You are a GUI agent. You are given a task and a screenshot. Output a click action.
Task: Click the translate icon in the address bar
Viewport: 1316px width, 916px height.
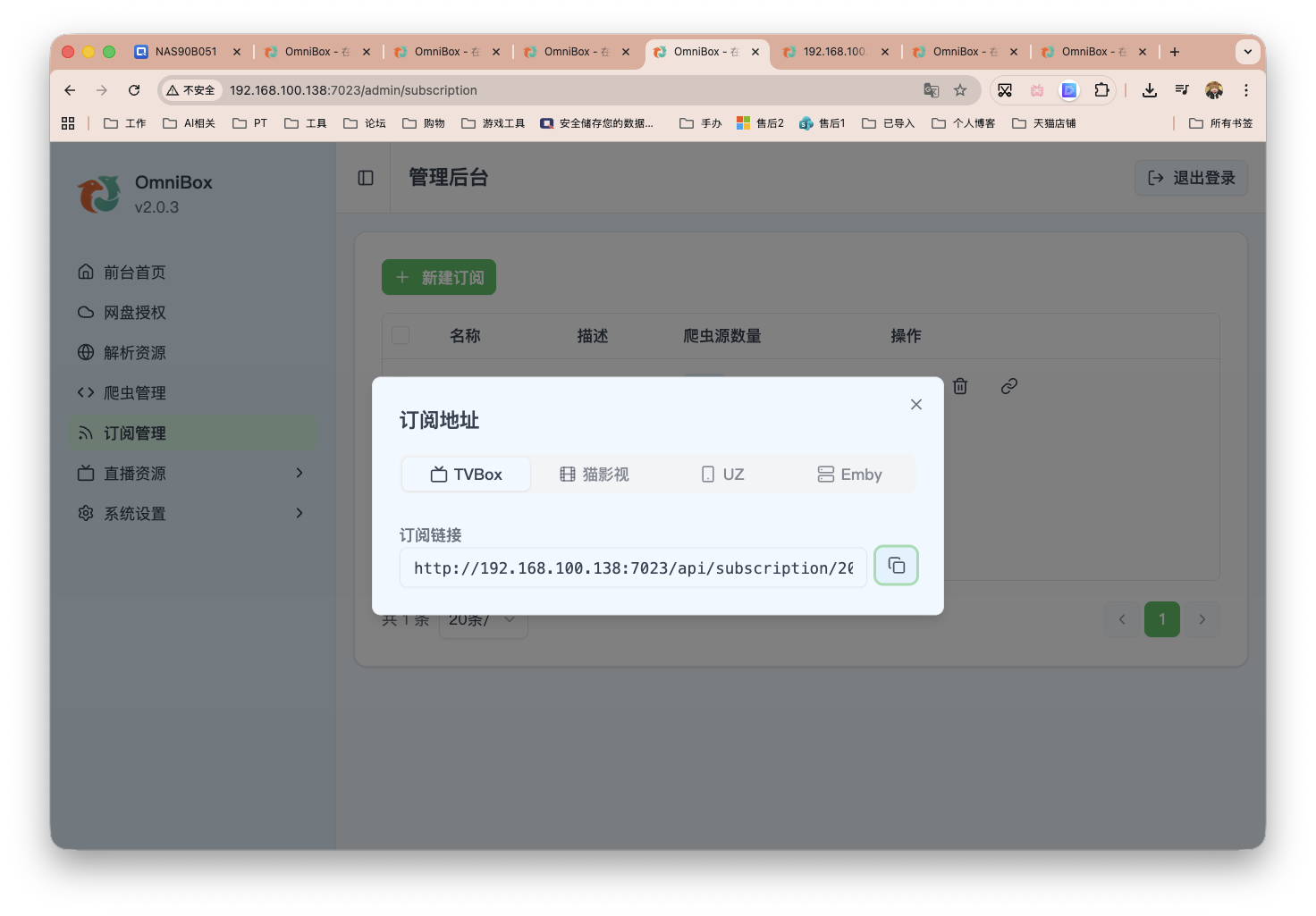(931, 90)
